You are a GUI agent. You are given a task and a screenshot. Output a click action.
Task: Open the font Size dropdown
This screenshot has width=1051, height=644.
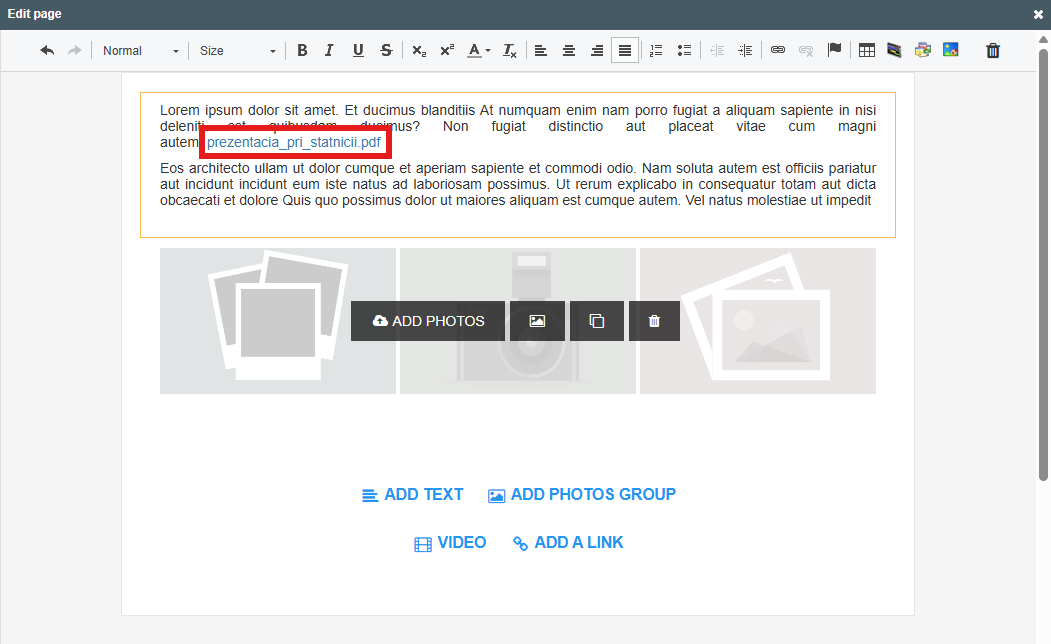pyautogui.click(x=237, y=51)
